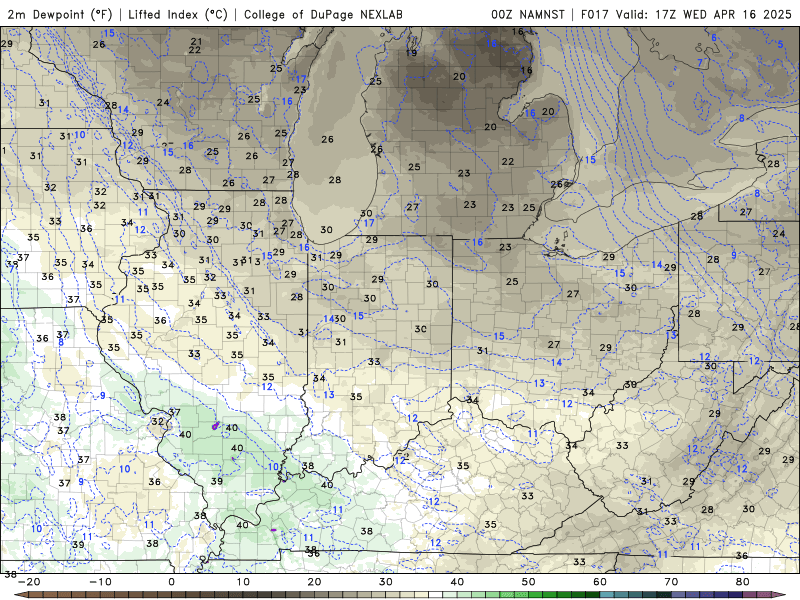Click the '20' label on the color scale legend
Viewport: 800px width, 600px height.
pos(314,582)
